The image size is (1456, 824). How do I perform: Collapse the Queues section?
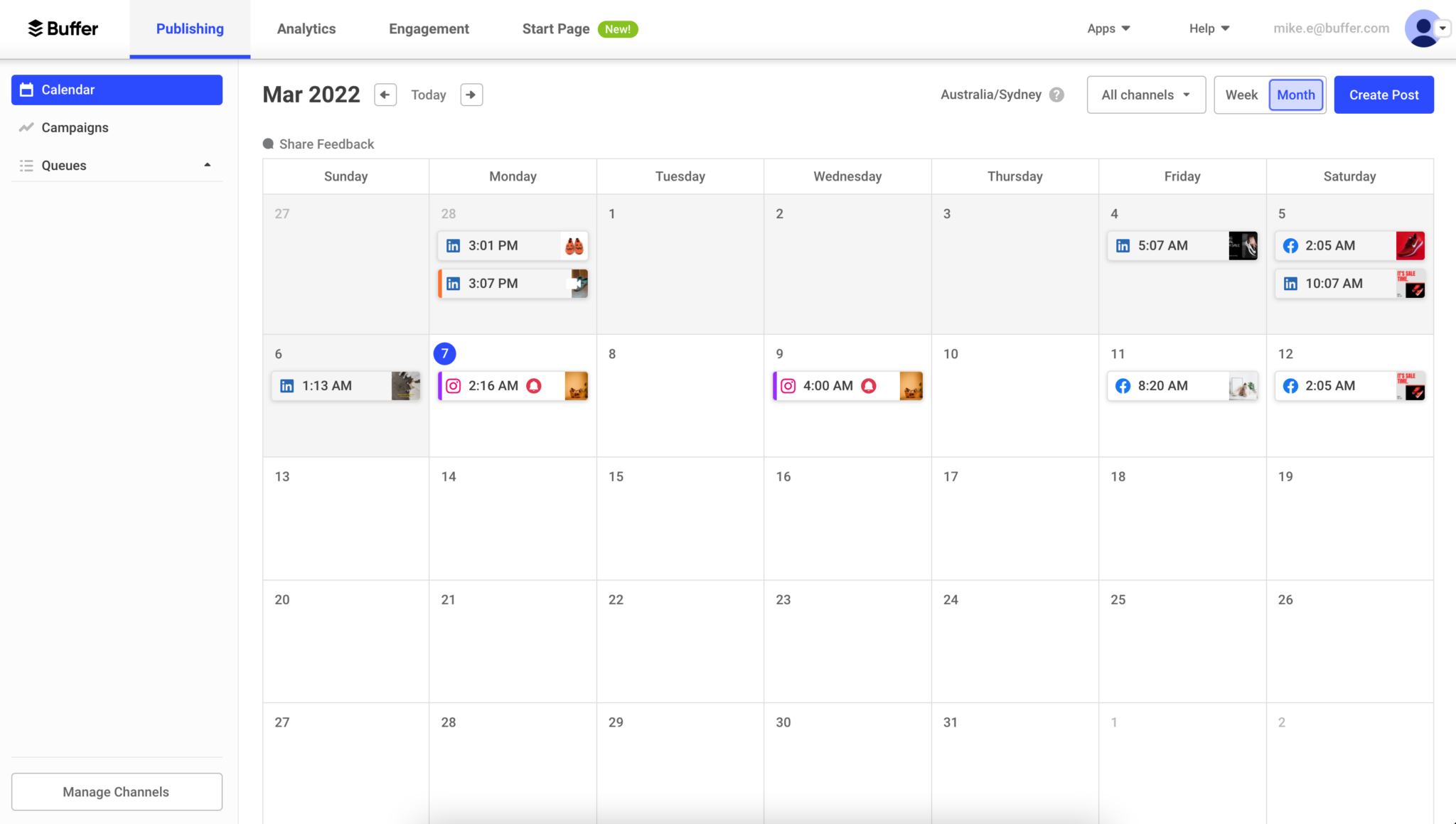click(x=207, y=164)
